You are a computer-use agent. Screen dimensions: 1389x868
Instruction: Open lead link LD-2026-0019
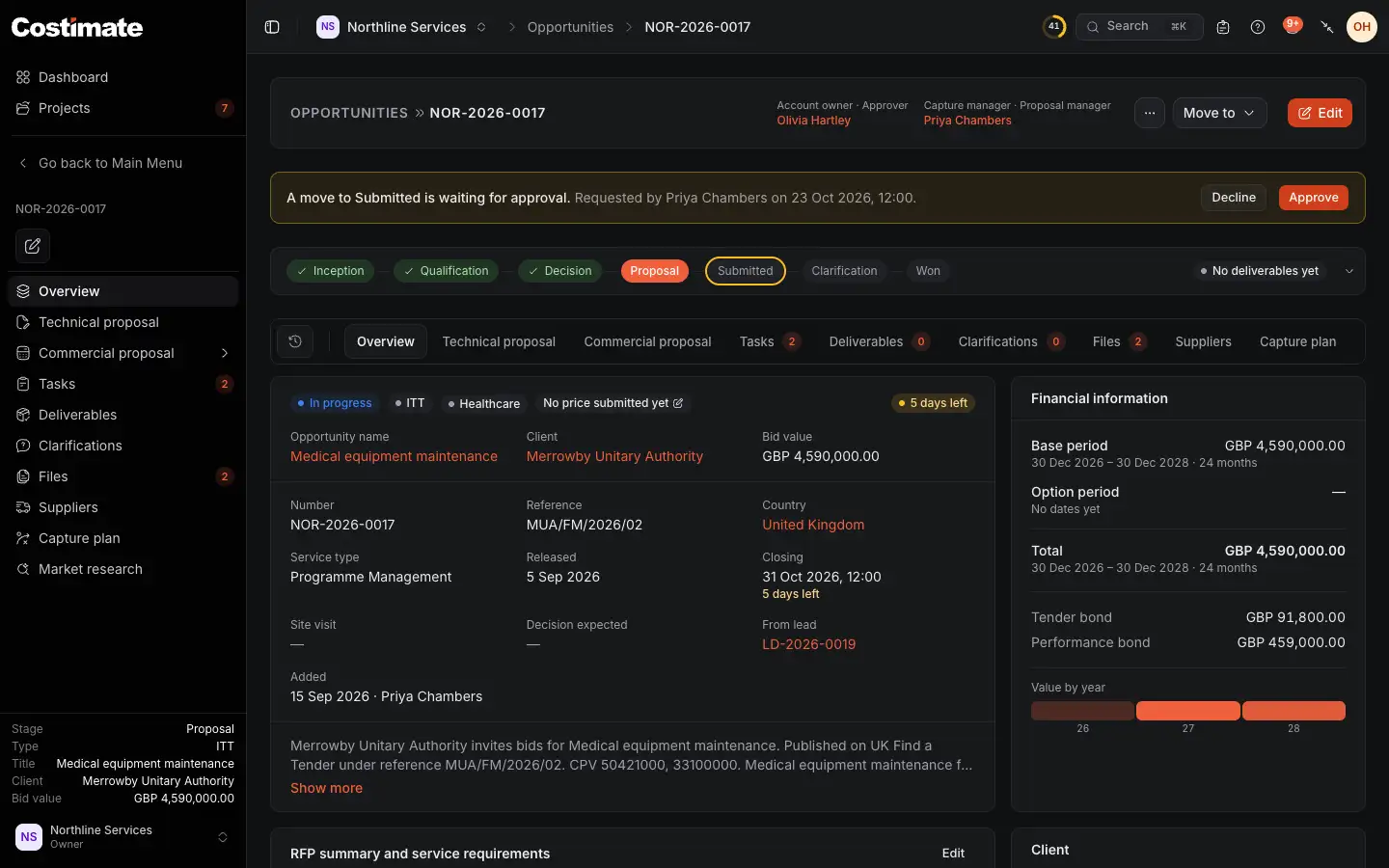[x=808, y=644]
